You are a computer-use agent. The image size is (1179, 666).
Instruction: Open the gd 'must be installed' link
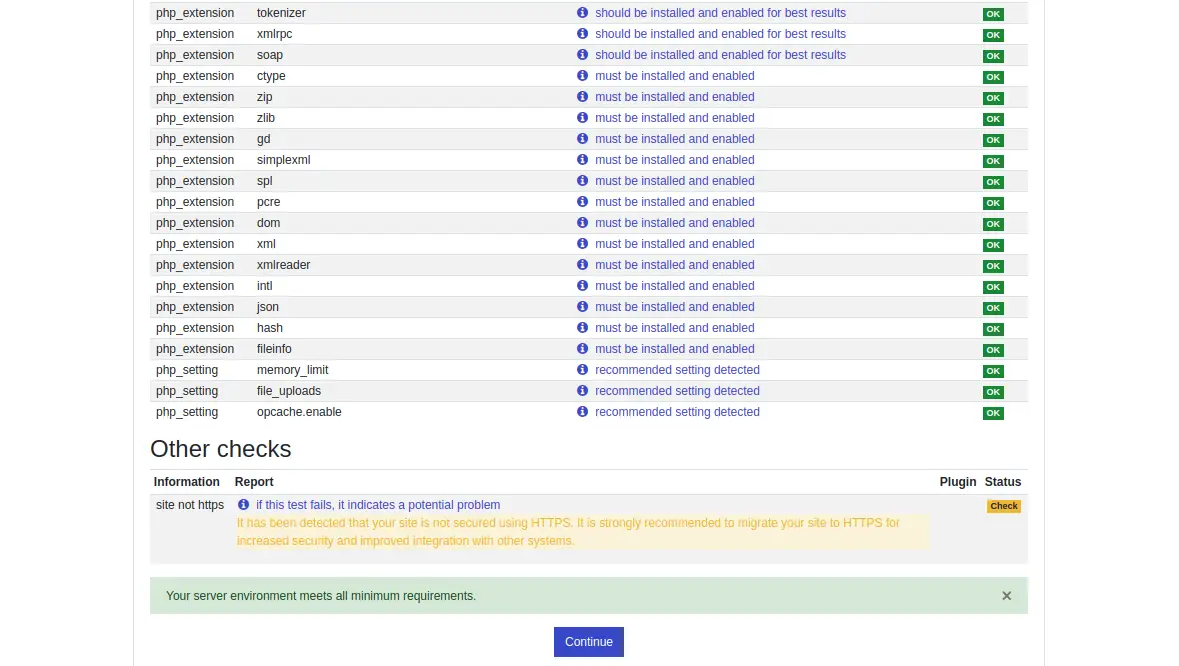click(674, 139)
